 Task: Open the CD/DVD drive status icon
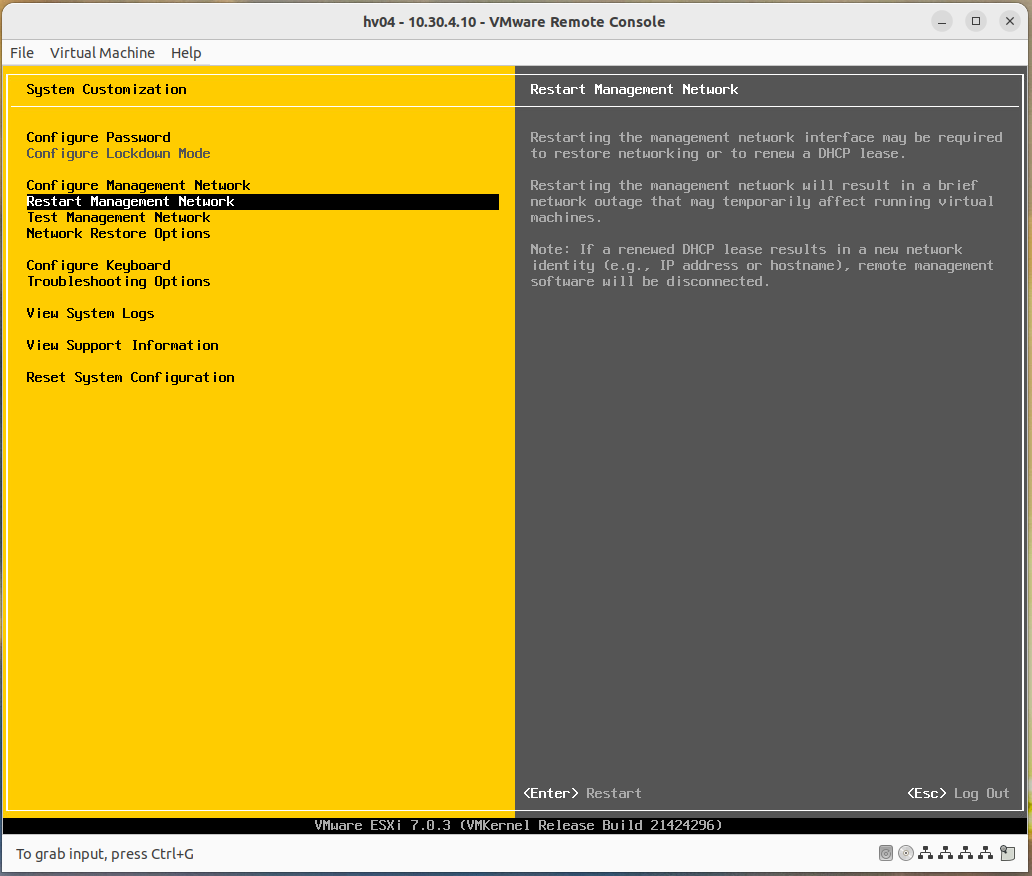(x=906, y=853)
